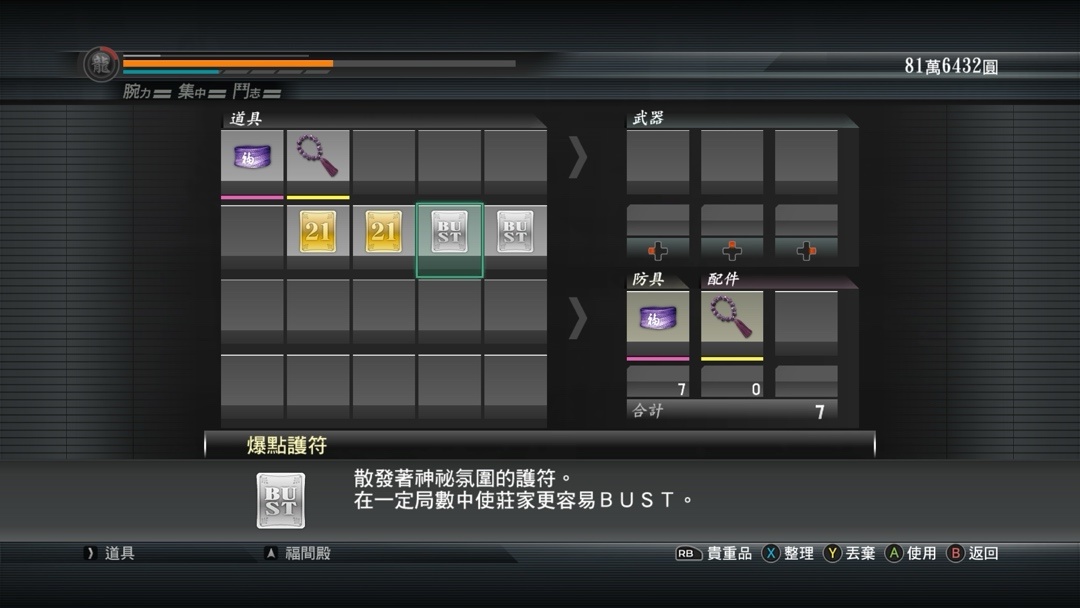Image resolution: width=1080 pixels, height=608 pixels.
Task: Click the 合計 total row
Action: tap(731, 411)
